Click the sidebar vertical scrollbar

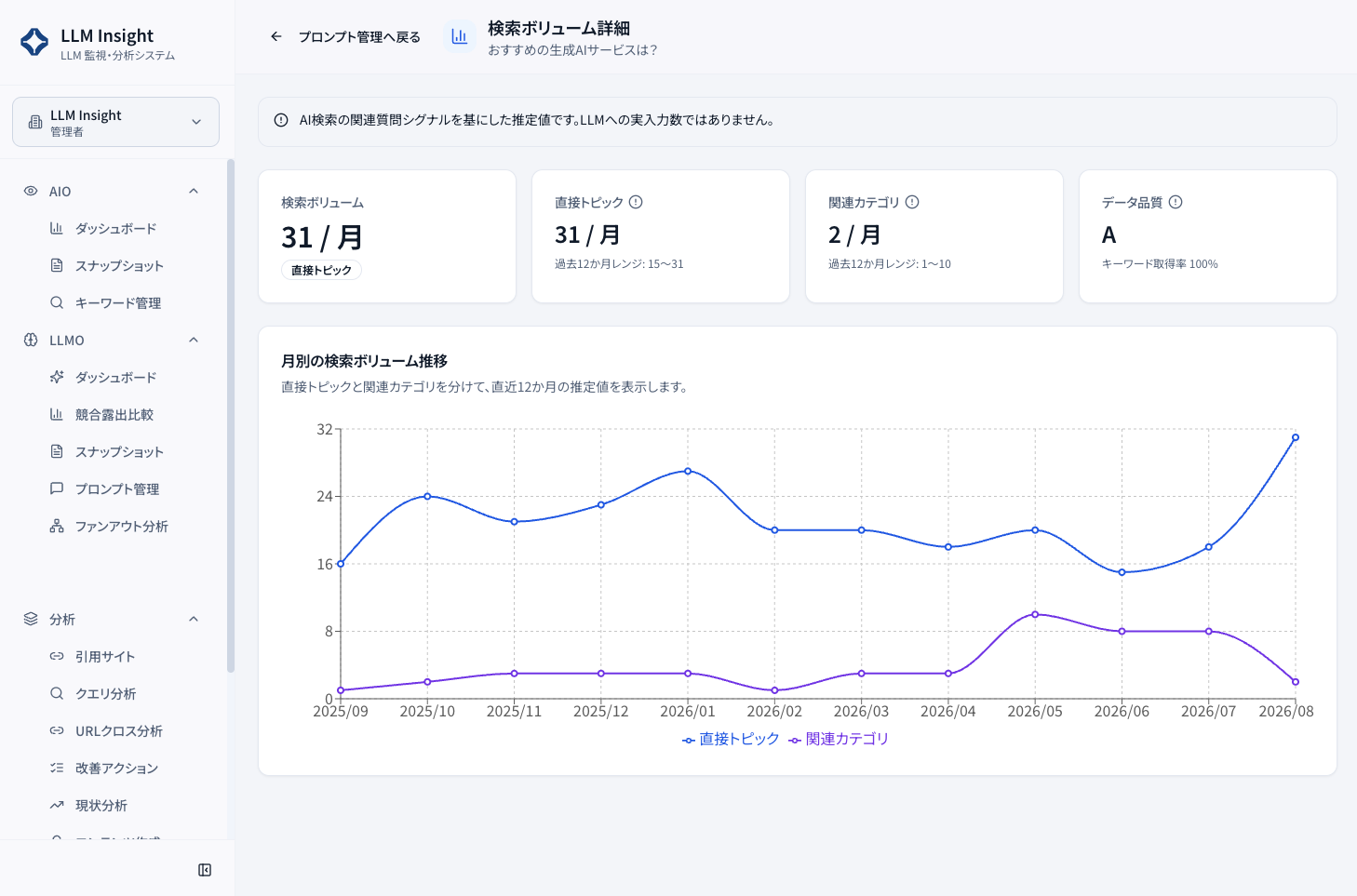point(231,416)
